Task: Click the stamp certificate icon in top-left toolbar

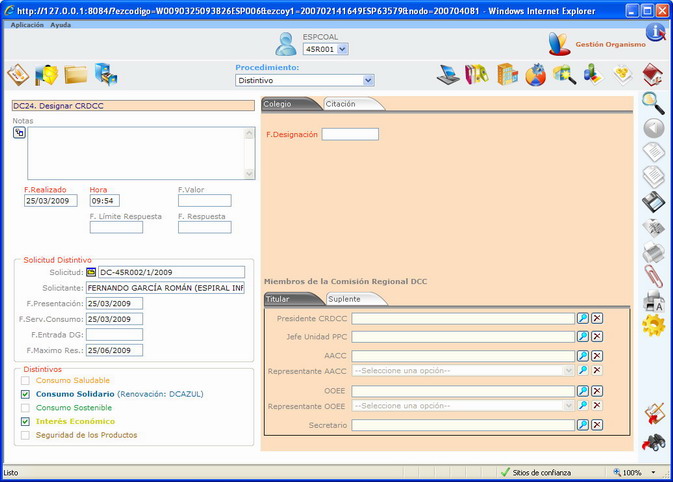Action: (18, 75)
